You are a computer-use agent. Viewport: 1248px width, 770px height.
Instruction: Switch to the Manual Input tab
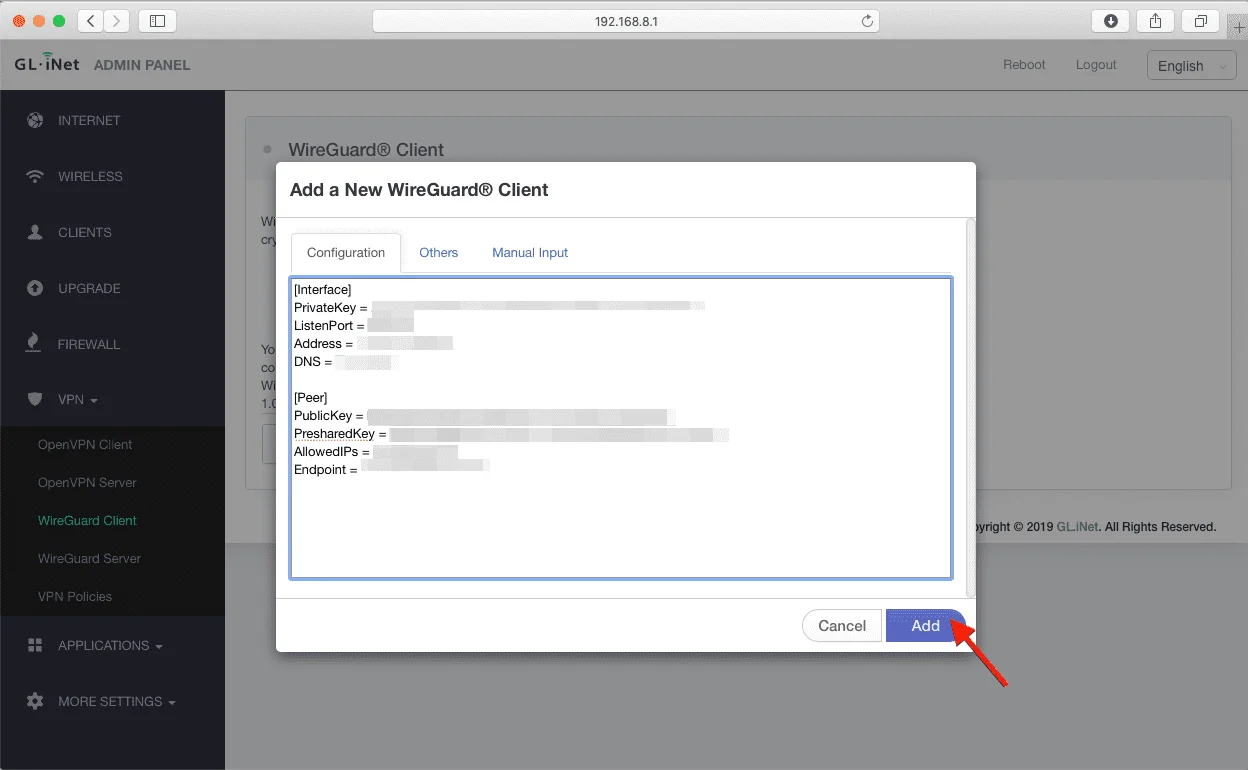529,253
